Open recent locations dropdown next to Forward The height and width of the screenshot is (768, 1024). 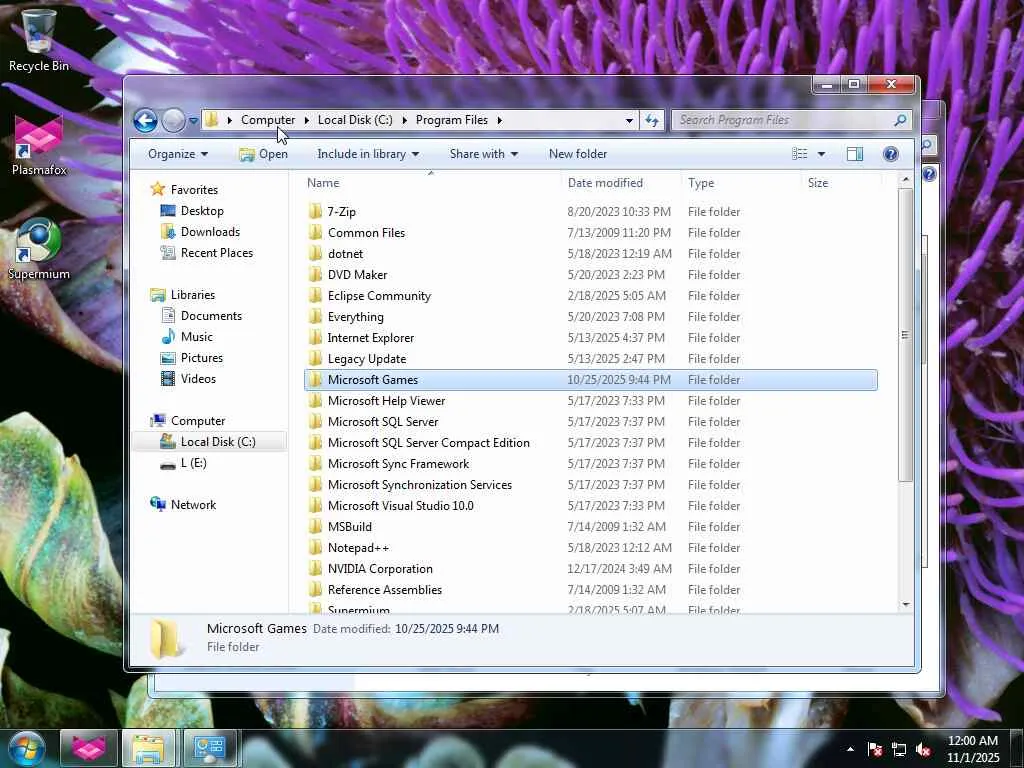click(x=193, y=120)
